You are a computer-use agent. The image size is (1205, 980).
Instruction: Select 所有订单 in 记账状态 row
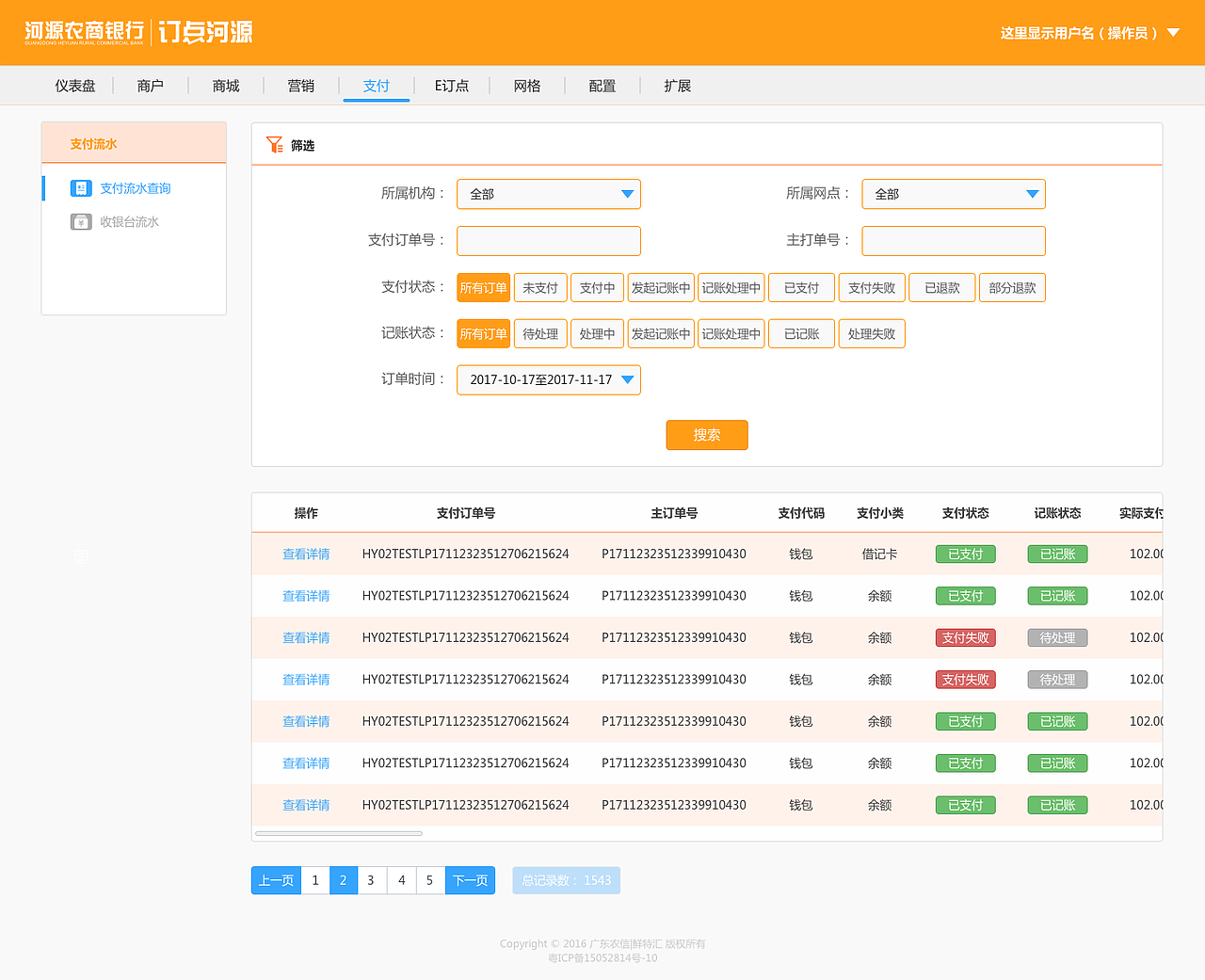[484, 334]
